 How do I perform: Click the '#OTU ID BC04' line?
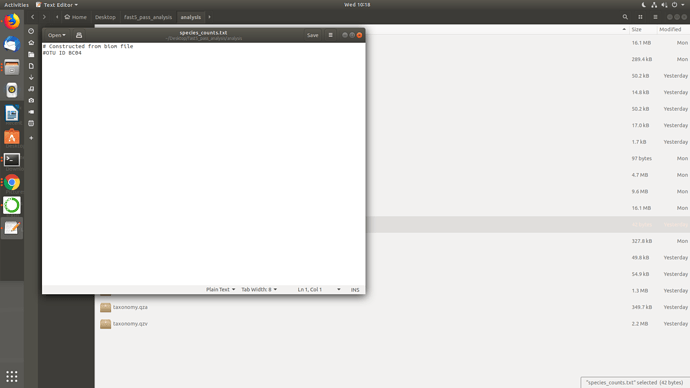(x=62, y=53)
